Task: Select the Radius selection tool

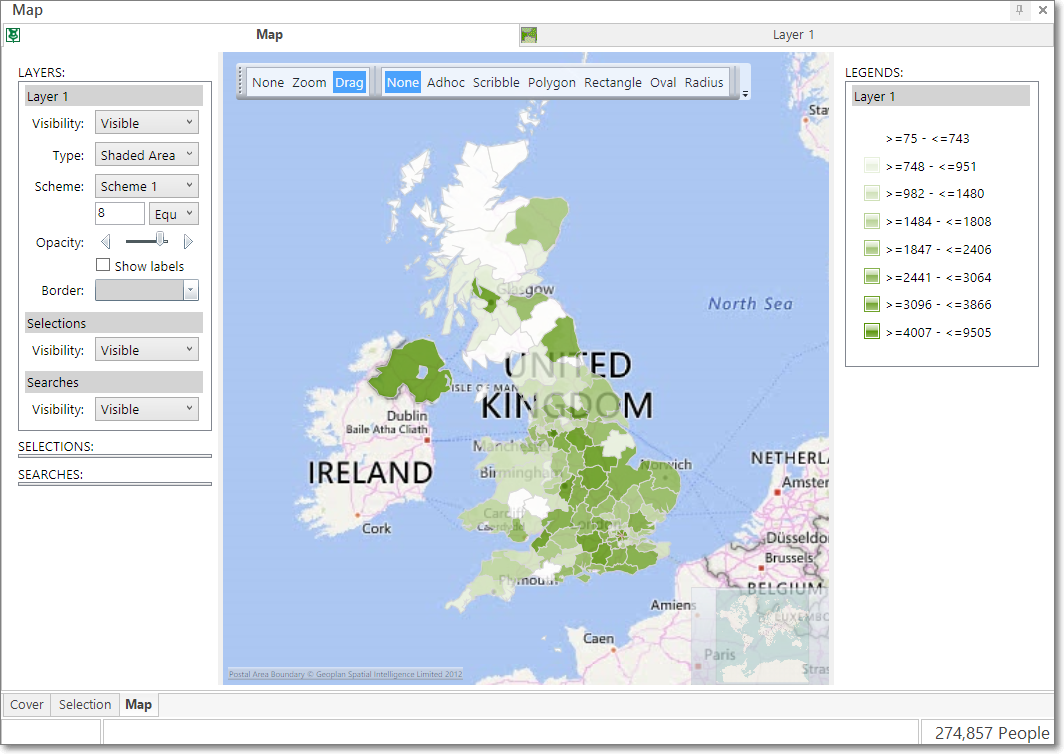Action: click(704, 82)
